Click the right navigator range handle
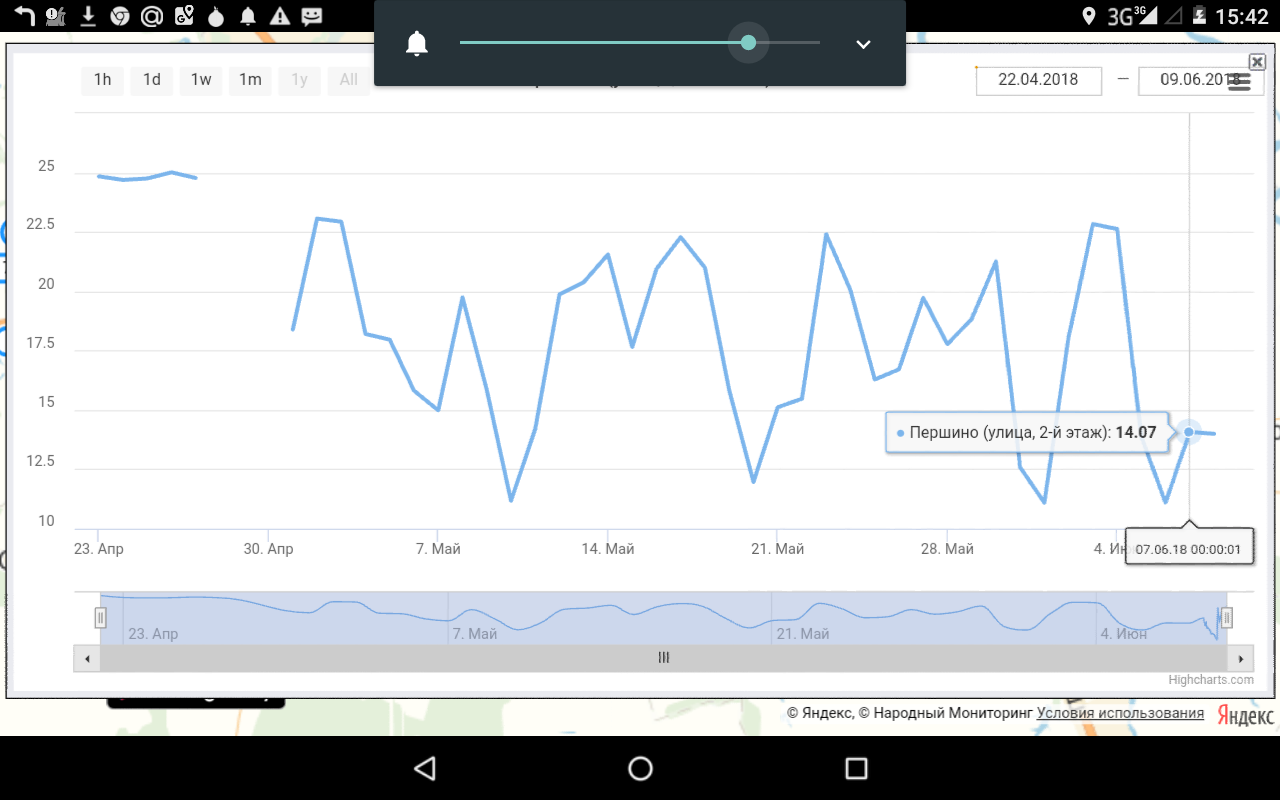The width and height of the screenshot is (1280, 800). click(1227, 618)
